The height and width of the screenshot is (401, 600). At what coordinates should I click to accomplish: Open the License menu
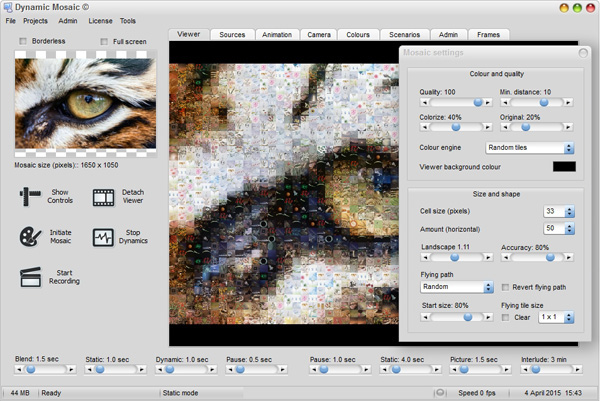(100, 20)
